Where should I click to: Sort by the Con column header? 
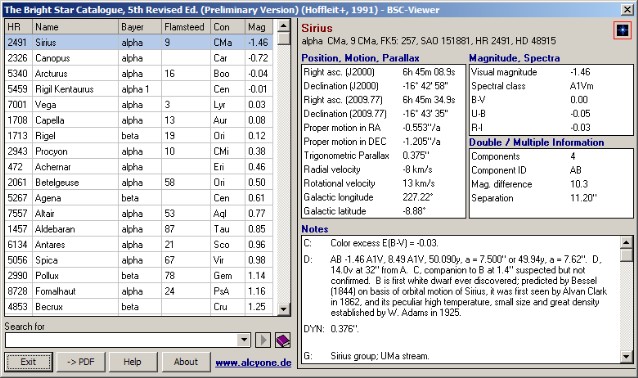tap(228, 27)
